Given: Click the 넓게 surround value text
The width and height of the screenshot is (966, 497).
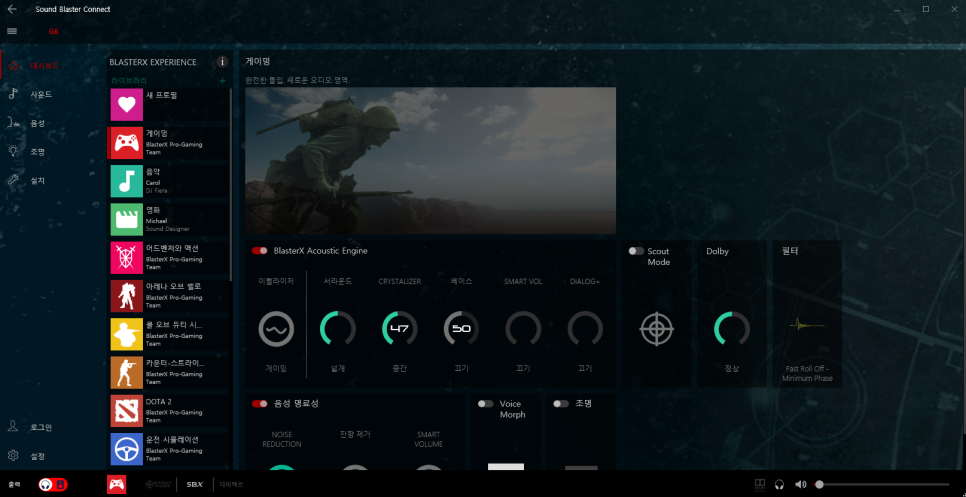Looking at the screenshot, I should click(x=338, y=368).
